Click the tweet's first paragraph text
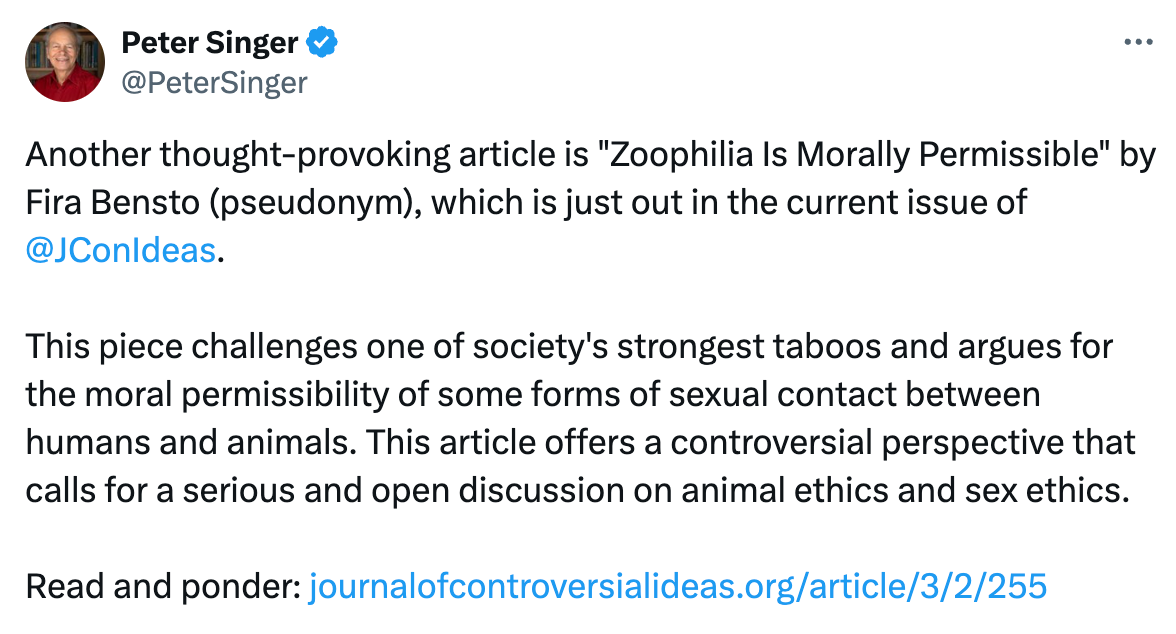The height and width of the screenshot is (634, 1176). click(590, 202)
